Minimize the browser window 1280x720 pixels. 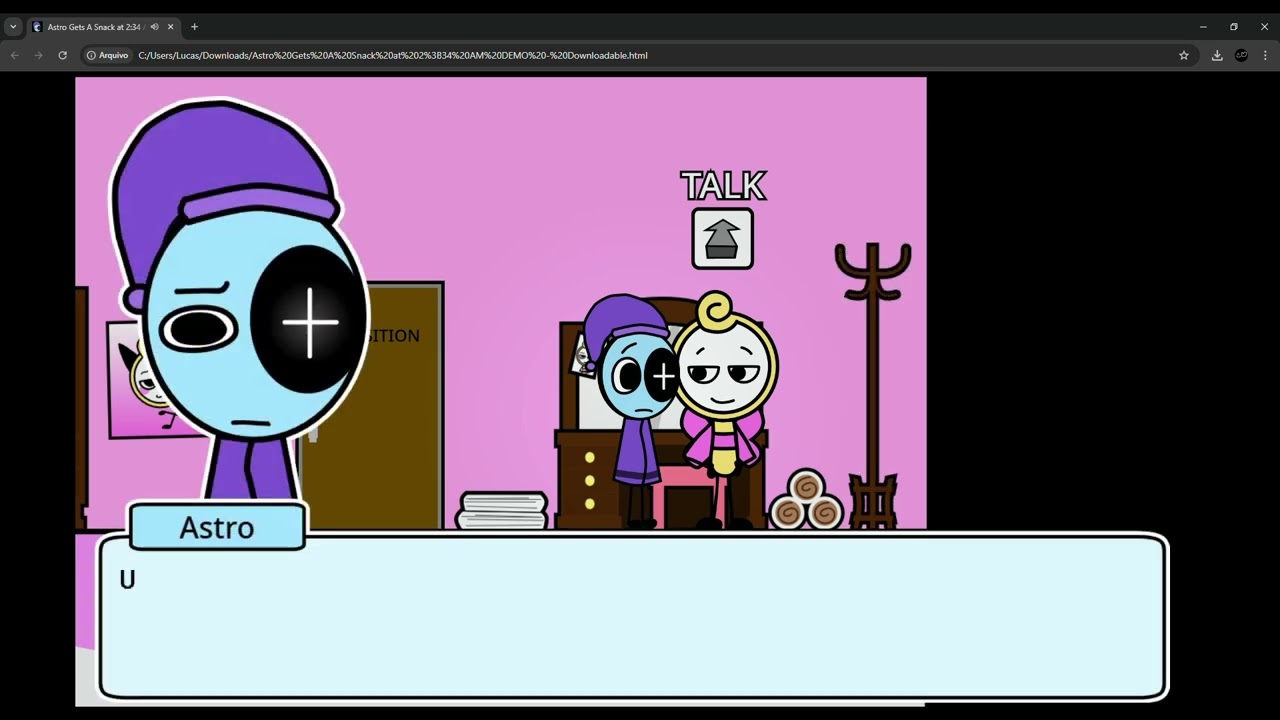coord(1203,27)
